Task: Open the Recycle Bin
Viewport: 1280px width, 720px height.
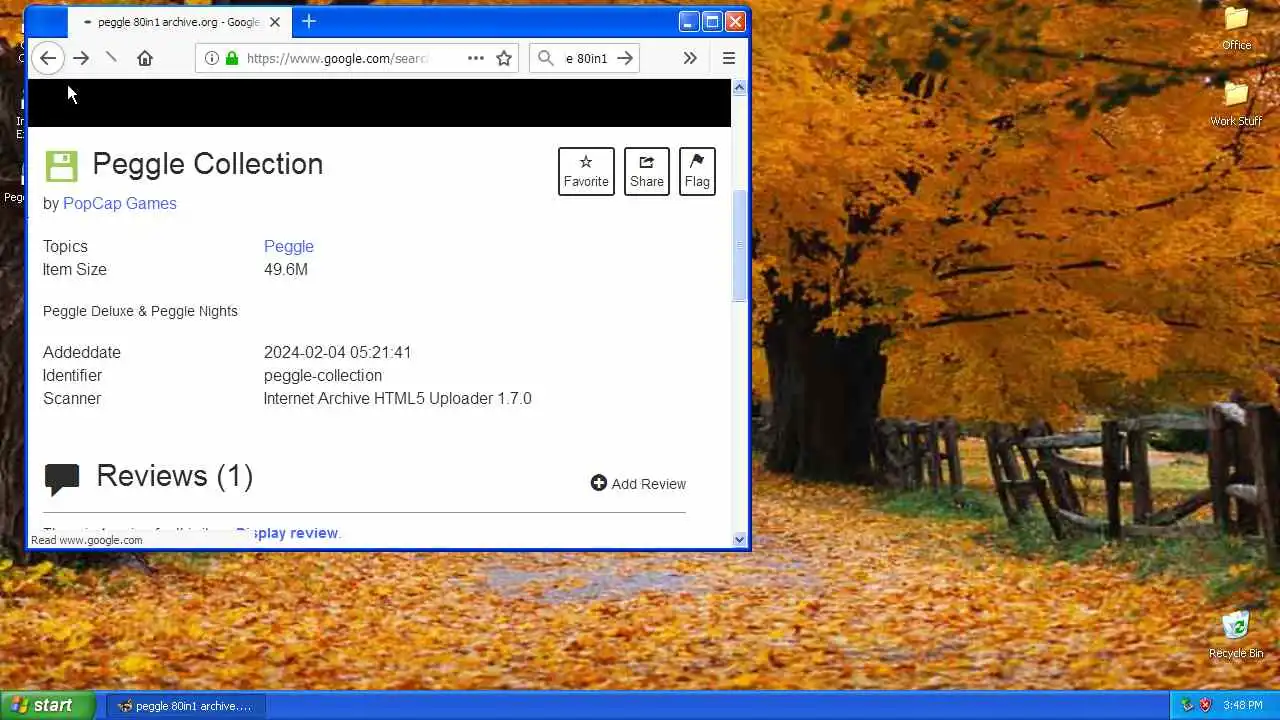Action: tap(1236, 635)
